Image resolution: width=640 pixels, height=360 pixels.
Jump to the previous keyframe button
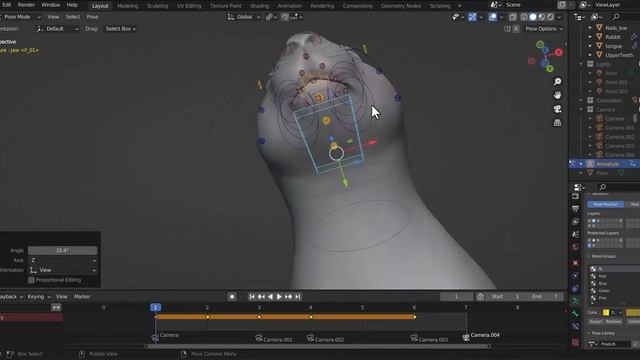click(x=261, y=297)
